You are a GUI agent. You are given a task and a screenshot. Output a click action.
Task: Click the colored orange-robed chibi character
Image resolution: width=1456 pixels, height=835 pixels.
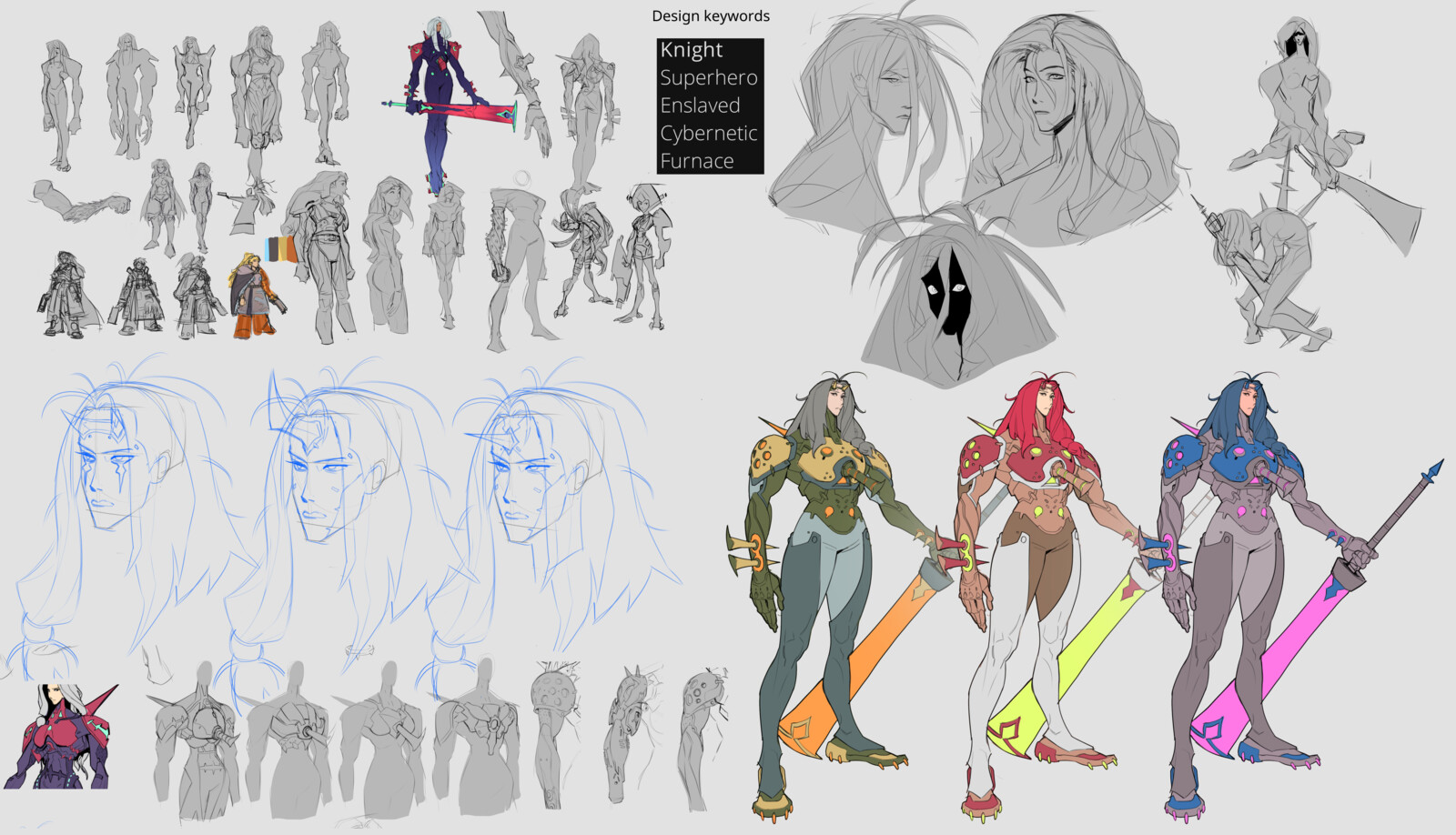[x=257, y=296]
